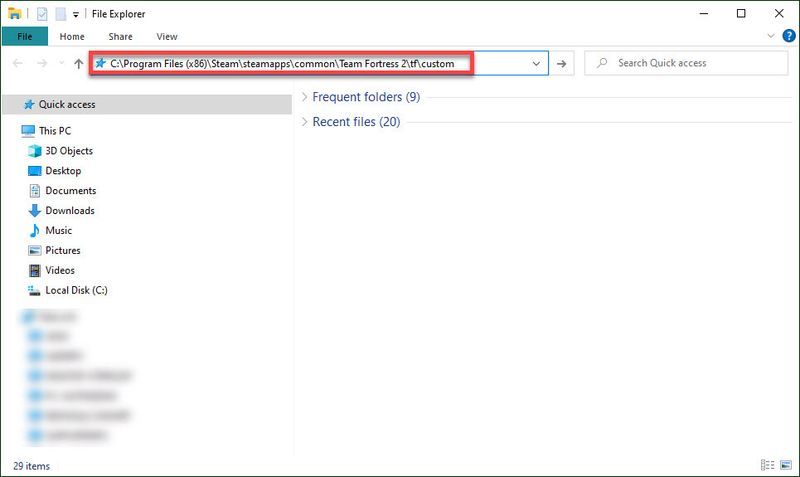Open the View ribbon tab
Image resolution: width=800 pixels, height=477 pixels.
coord(167,36)
